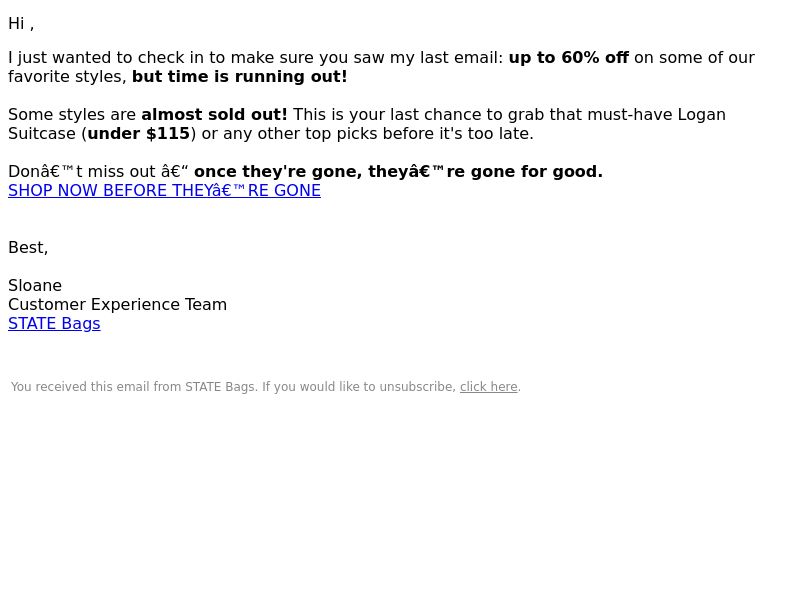Screen dimensions: 800x600
Task: Click the 'but time is running out!' phrase
Action: tap(239, 77)
